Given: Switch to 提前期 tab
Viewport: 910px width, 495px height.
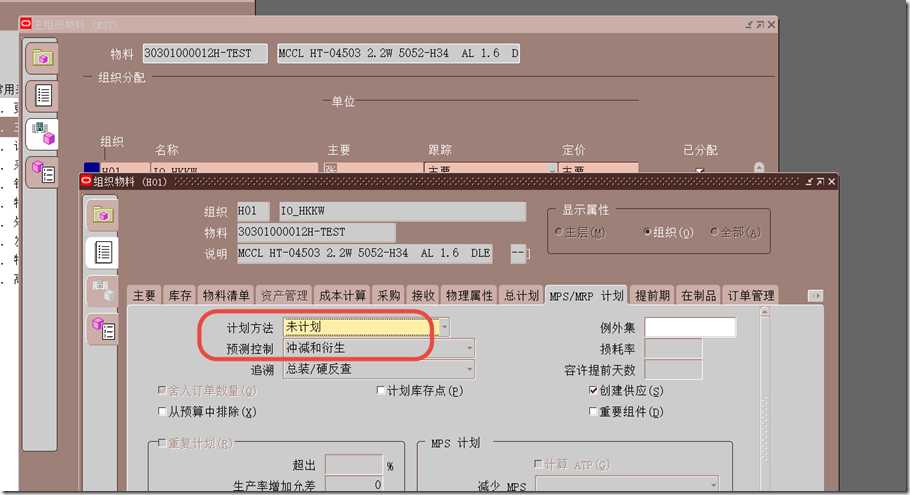Looking at the screenshot, I should [652, 295].
